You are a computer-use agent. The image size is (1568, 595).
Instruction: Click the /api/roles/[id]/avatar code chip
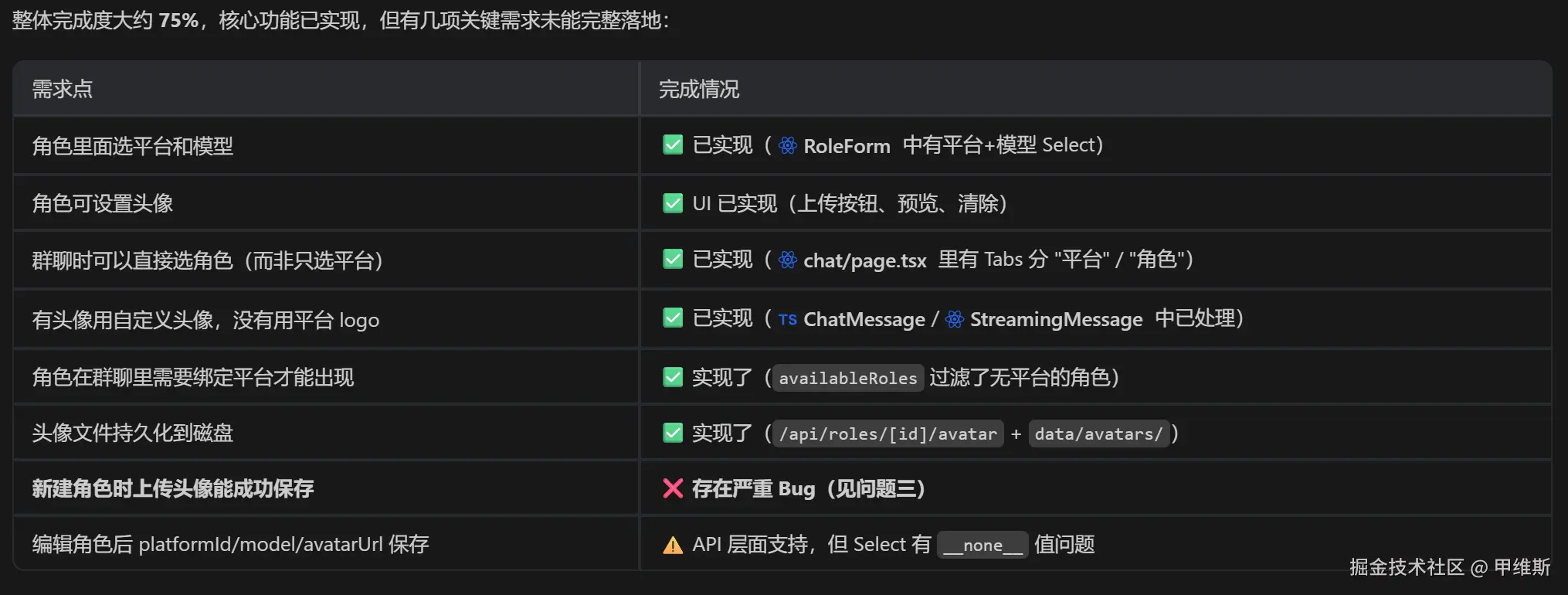[x=888, y=434]
